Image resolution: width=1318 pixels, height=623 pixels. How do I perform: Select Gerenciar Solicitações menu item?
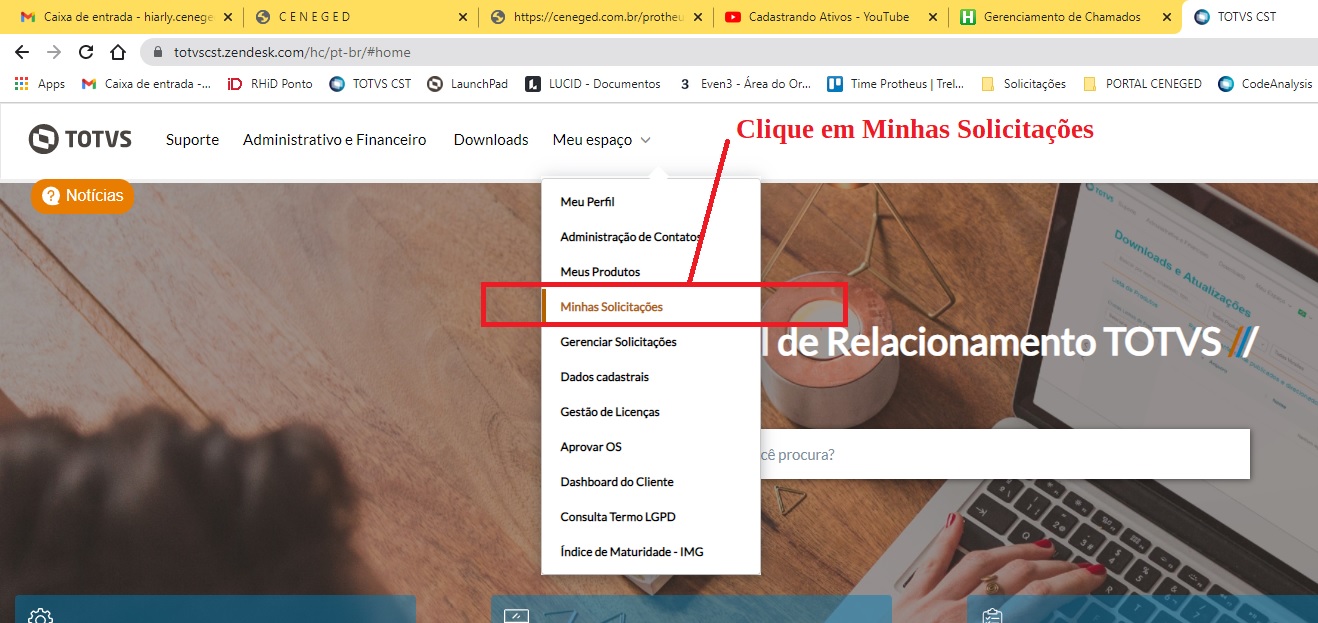(x=618, y=342)
